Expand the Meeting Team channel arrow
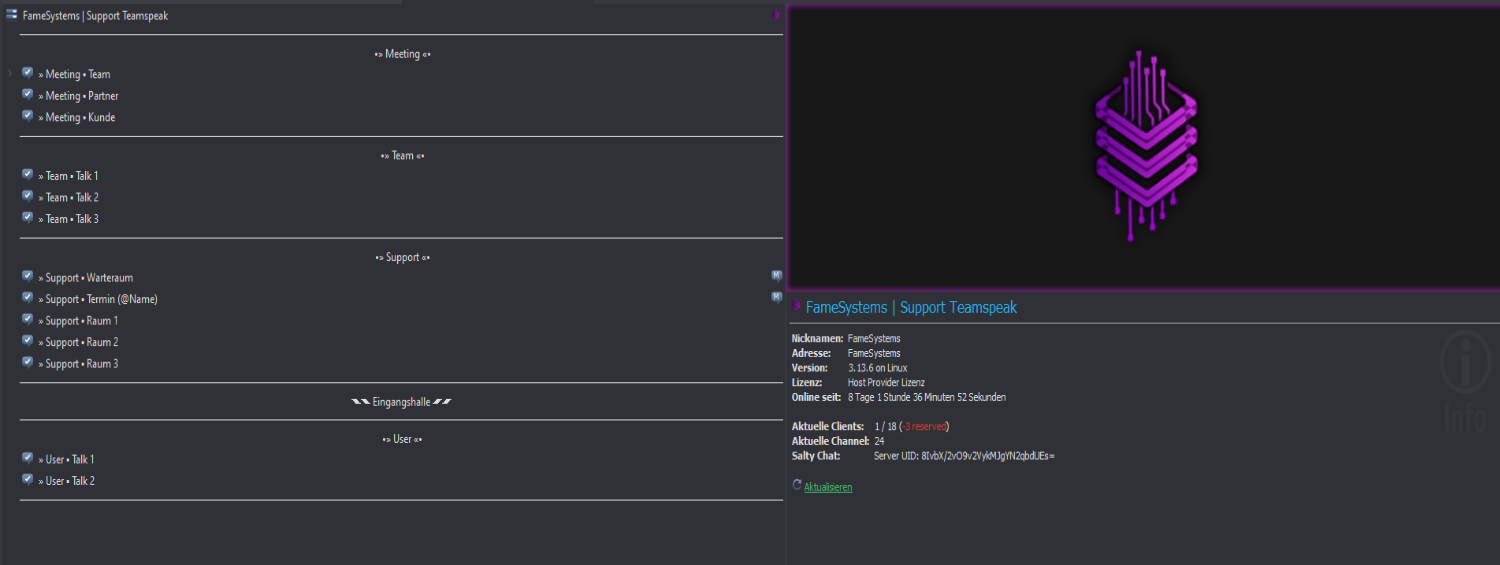Viewport: 1500px width, 565px height. coord(10,74)
